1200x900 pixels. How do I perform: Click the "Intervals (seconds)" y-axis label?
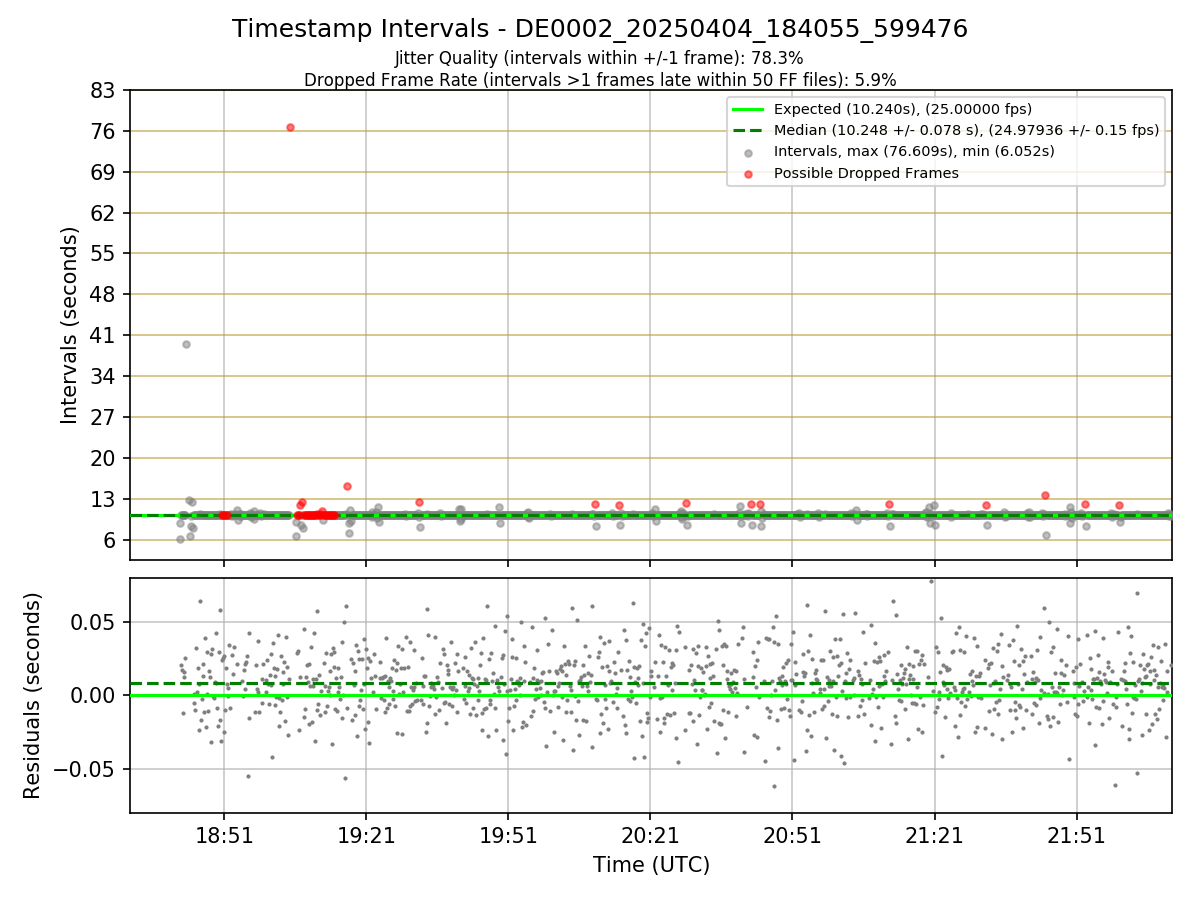(x=70, y=325)
